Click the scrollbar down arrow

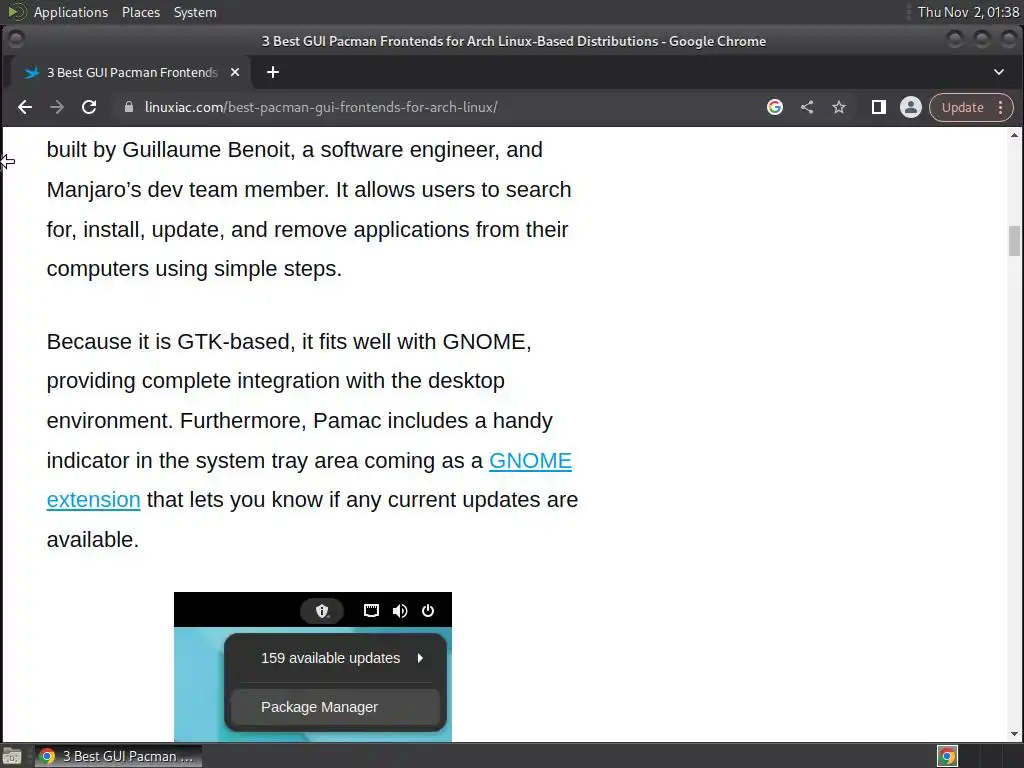pyautogui.click(x=1014, y=734)
